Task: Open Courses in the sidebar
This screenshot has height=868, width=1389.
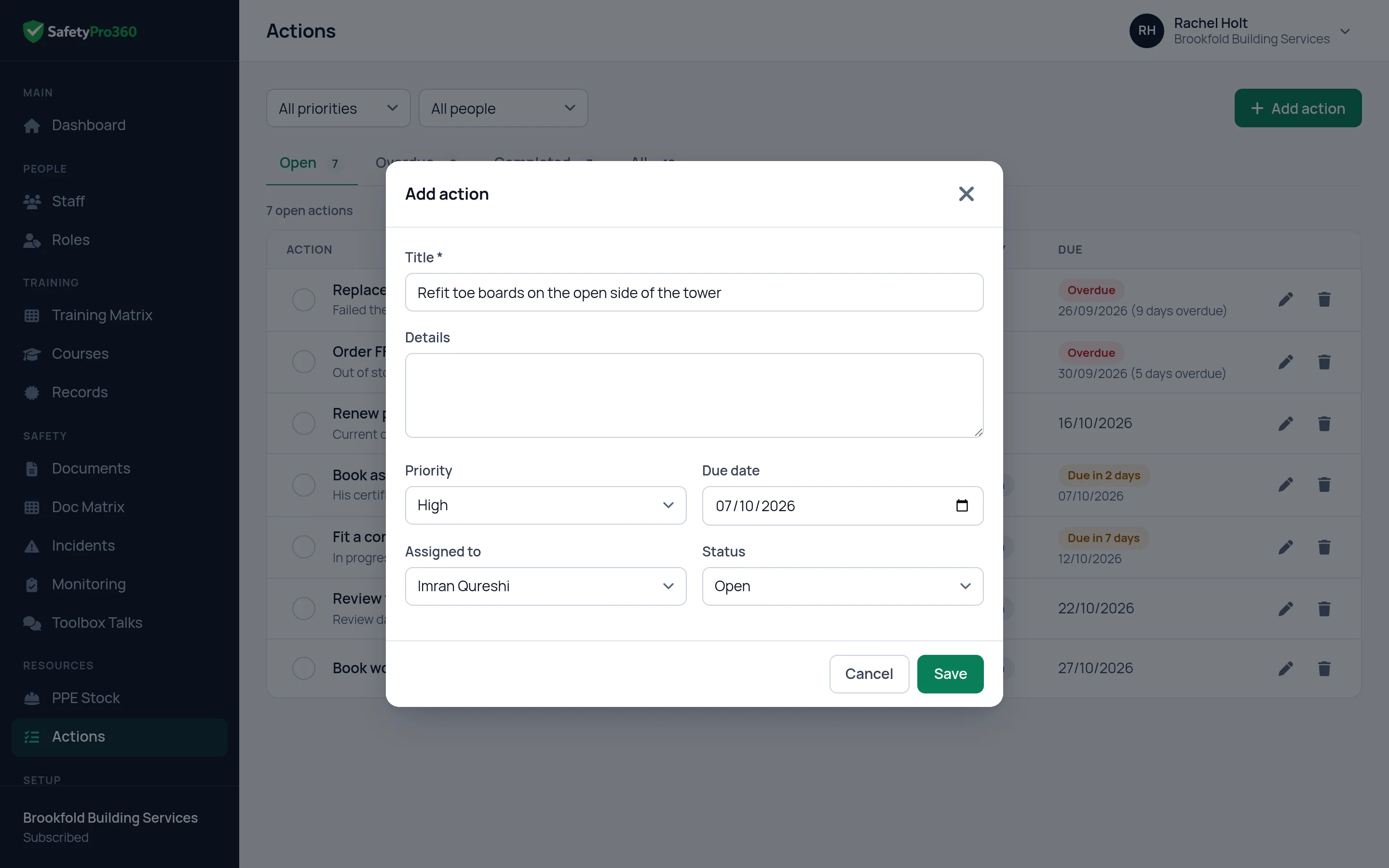Action: tap(120, 353)
